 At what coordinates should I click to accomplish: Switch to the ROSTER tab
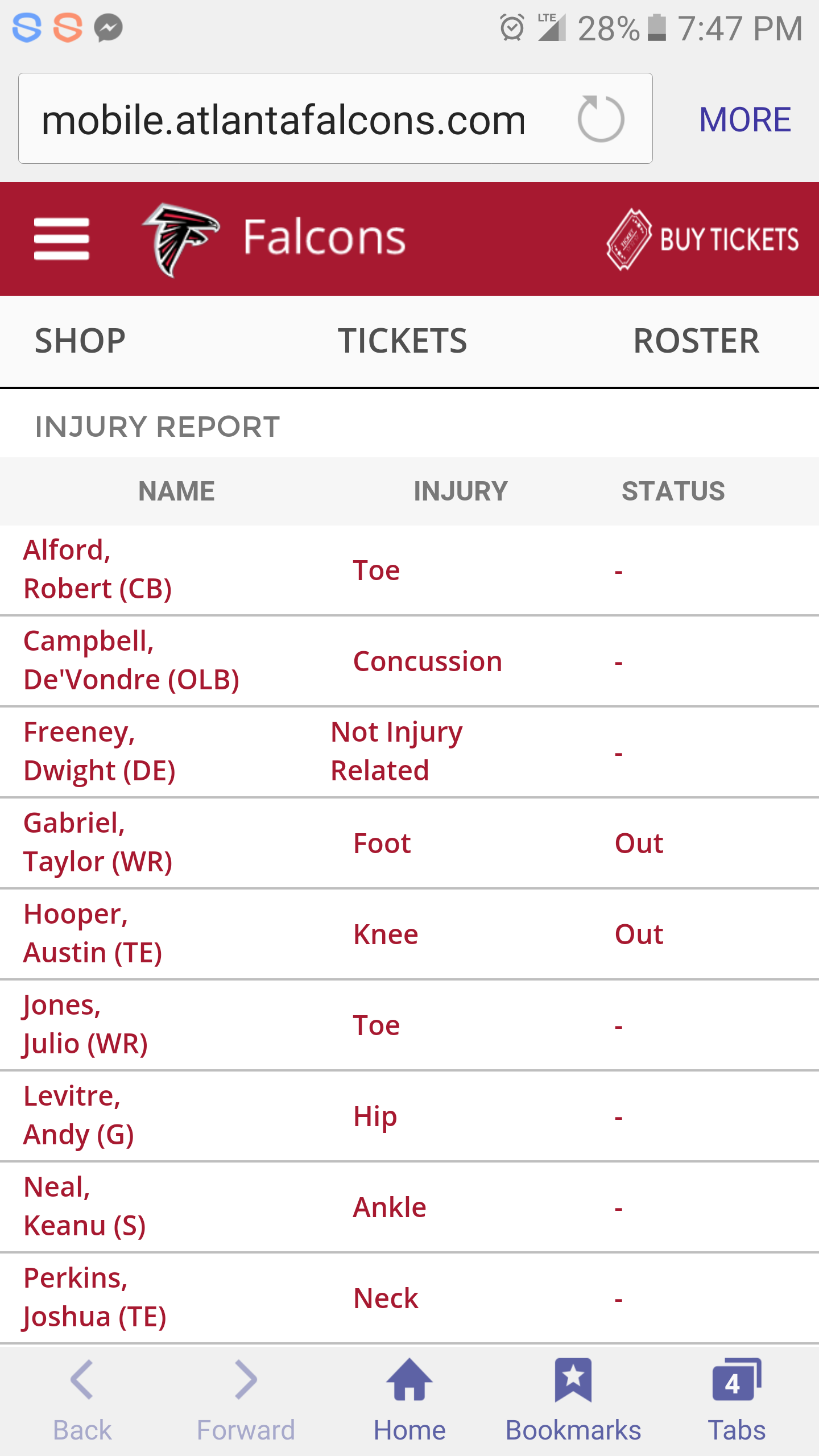click(696, 341)
